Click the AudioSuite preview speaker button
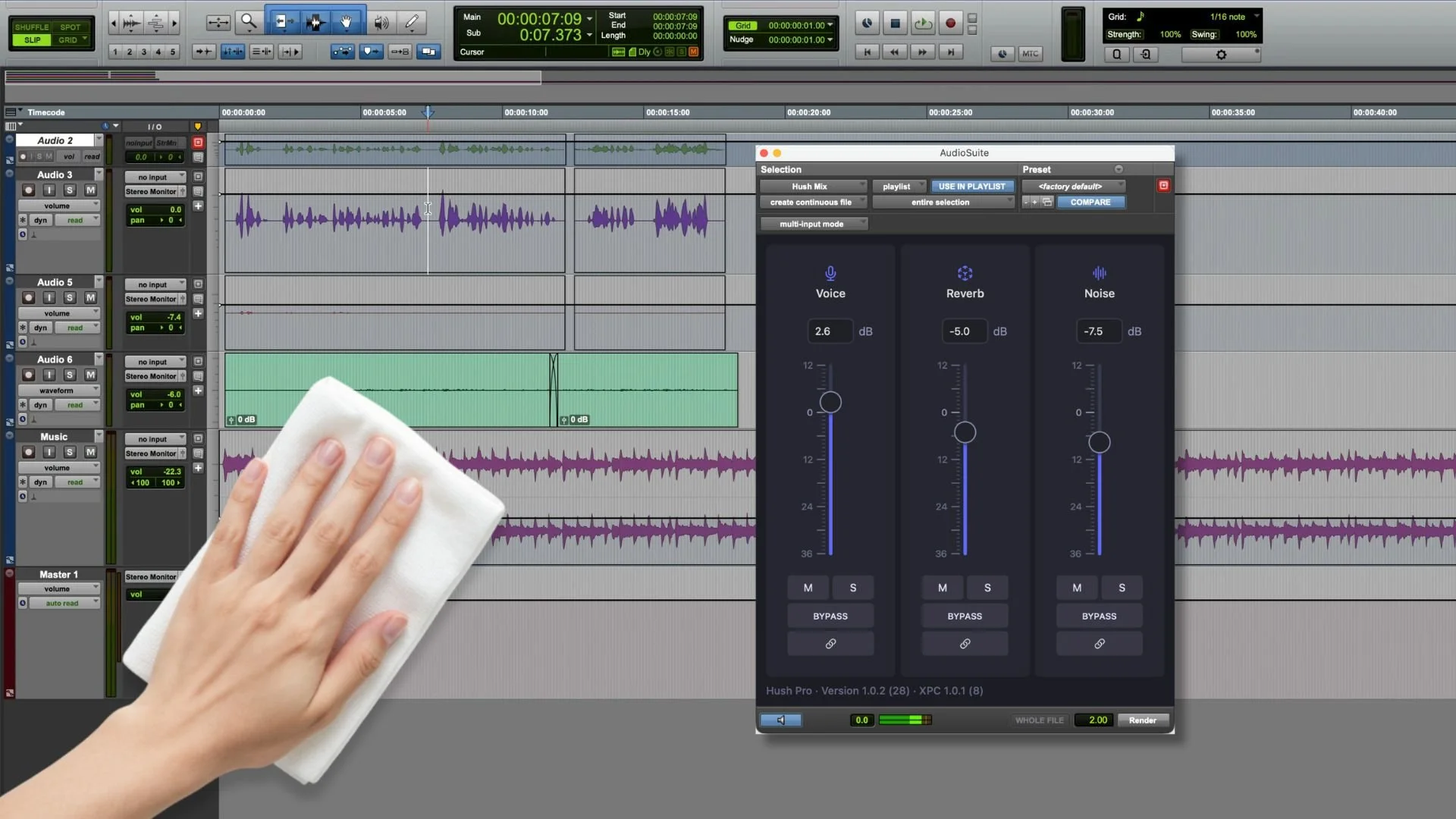 click(x=780, y=720)
